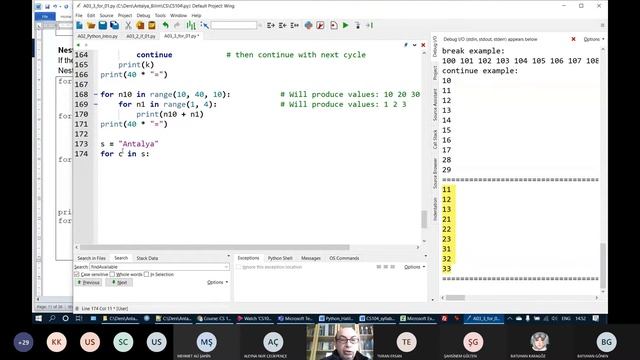The height and width of the screenshot is (360, 640).
Task: Open a file with the folder icon
Action: click(x=91, y=25)
